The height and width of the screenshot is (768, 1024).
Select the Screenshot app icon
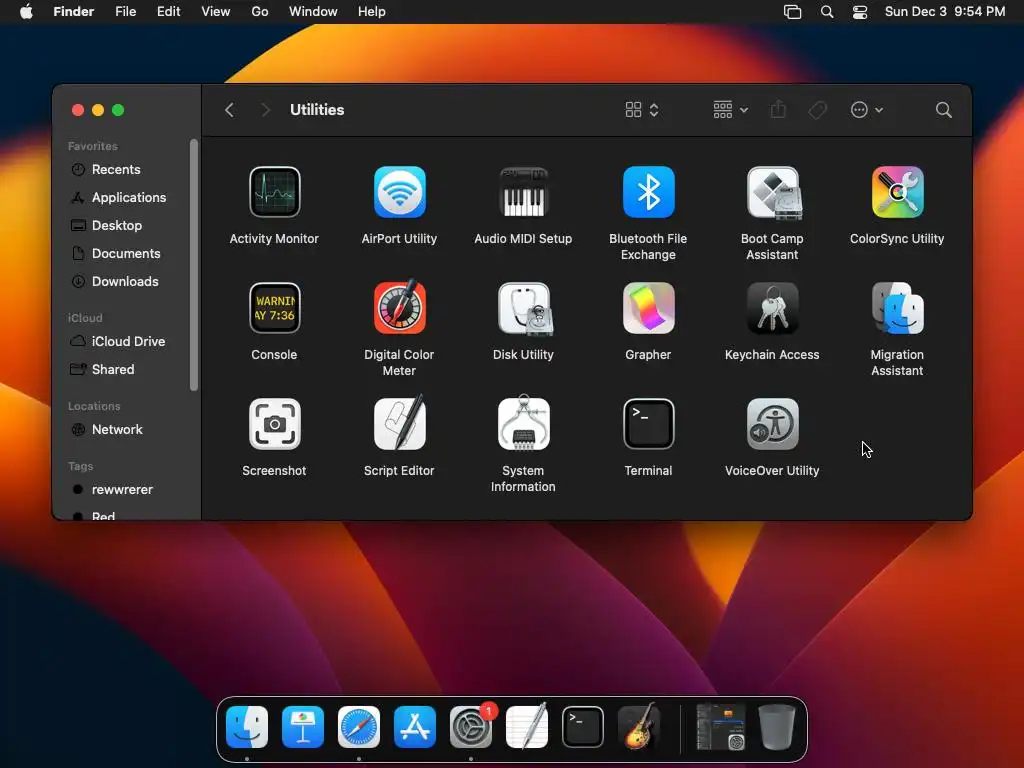click(274, 424)
